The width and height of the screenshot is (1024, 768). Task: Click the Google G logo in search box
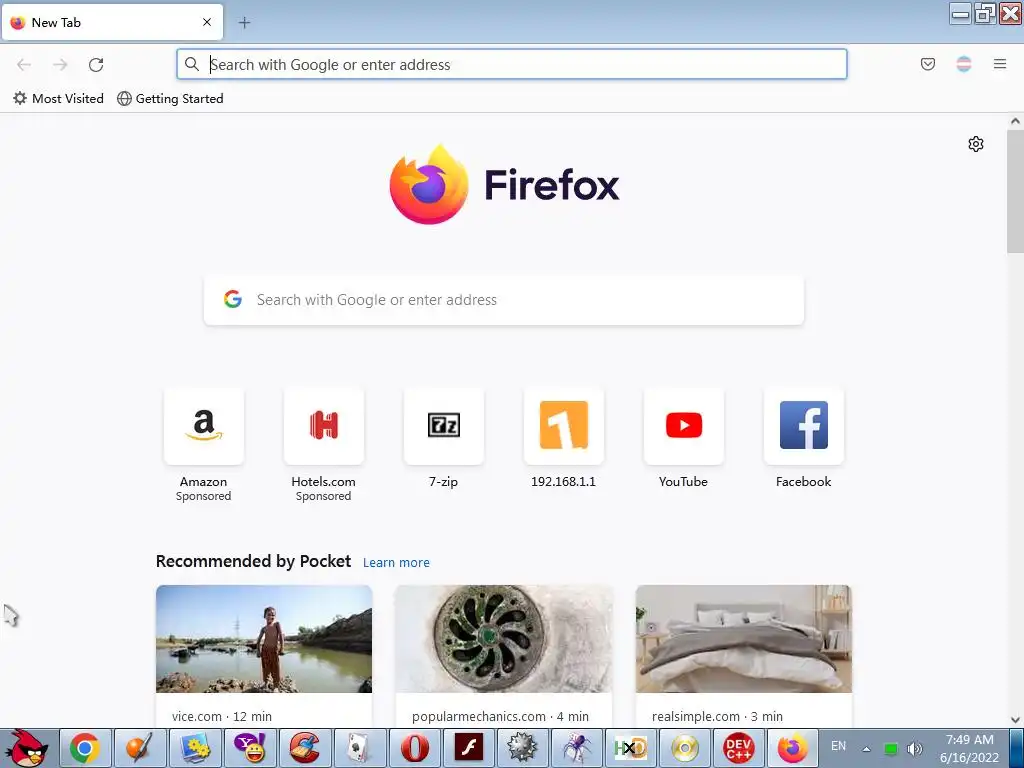[232, 299]
